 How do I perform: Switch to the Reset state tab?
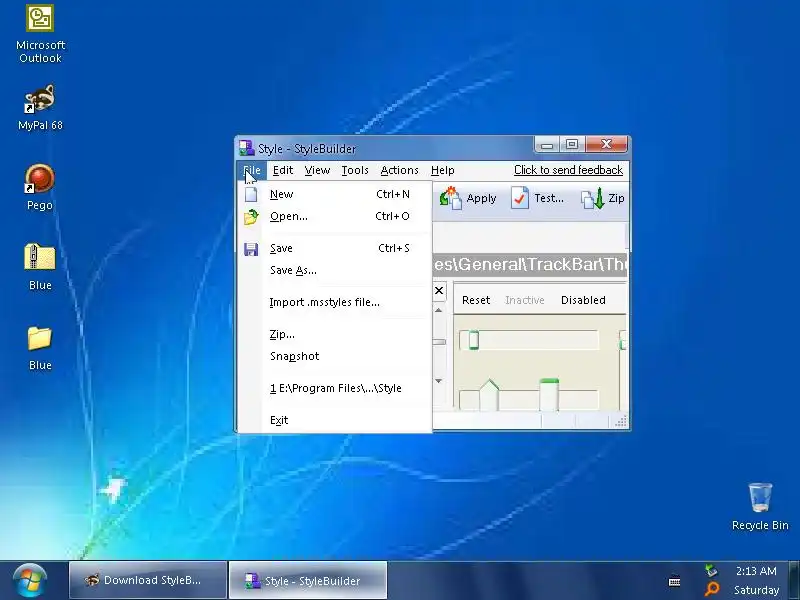click(476, 300)
